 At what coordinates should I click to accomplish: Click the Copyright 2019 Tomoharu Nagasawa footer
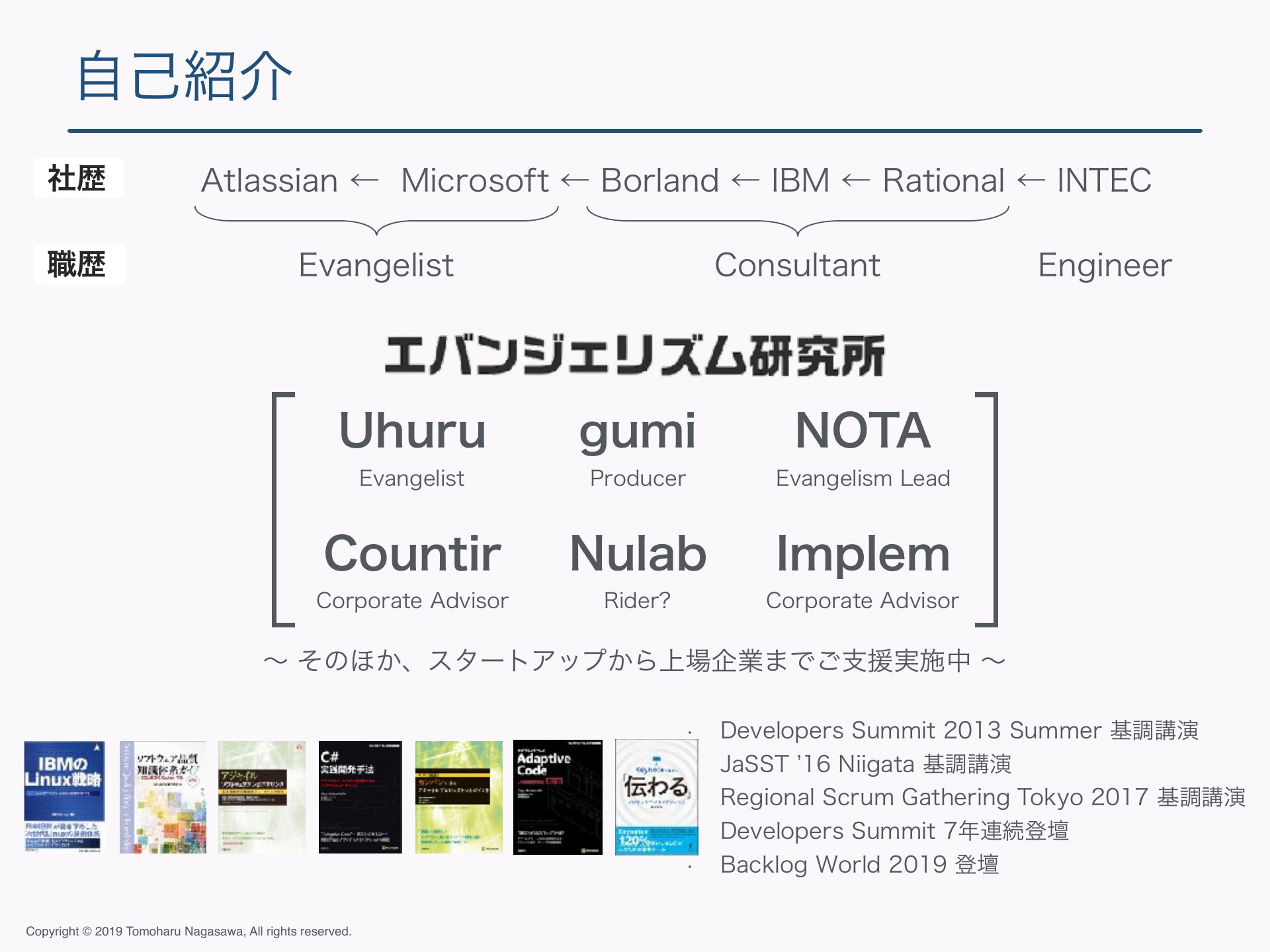(189, 932)
